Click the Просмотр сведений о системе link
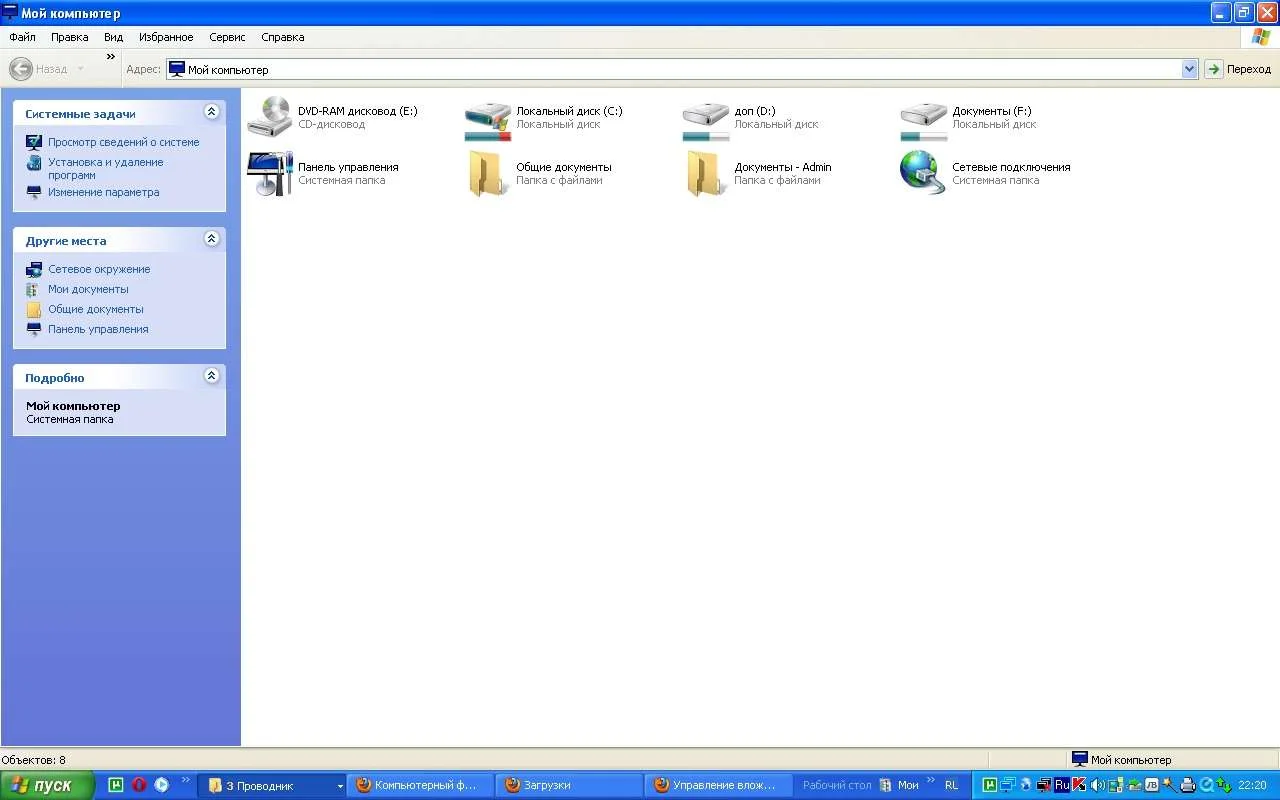 tap(124, 142)
